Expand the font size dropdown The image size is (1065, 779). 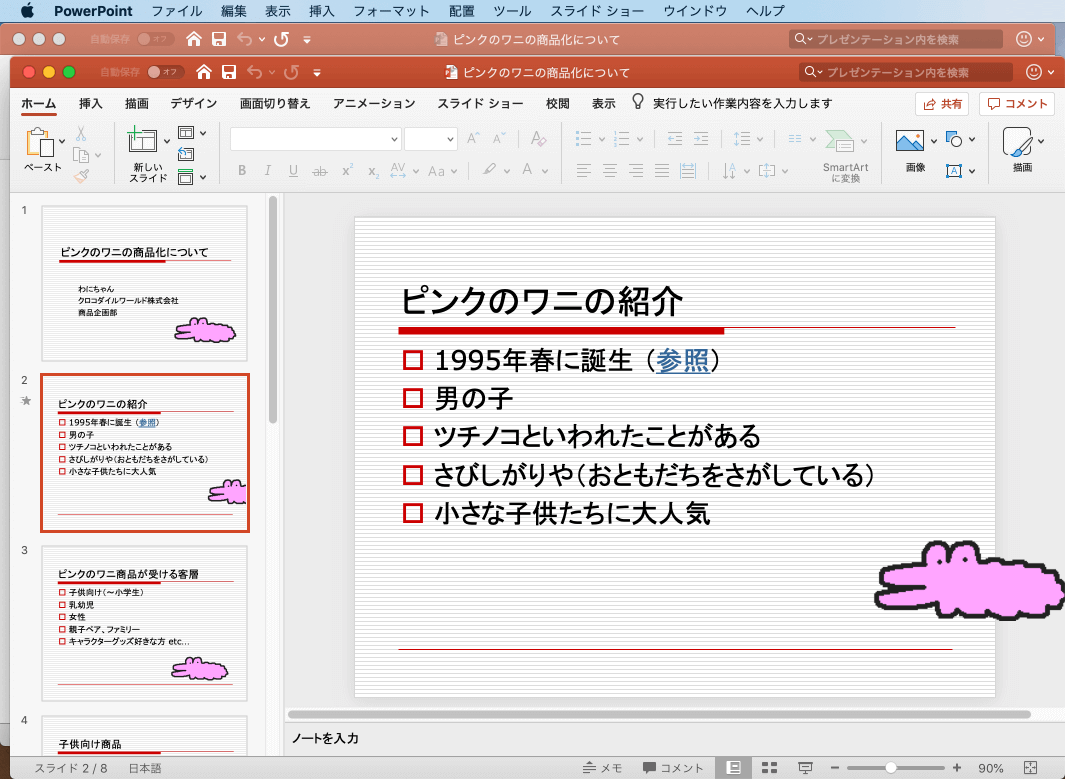[449, 140]
